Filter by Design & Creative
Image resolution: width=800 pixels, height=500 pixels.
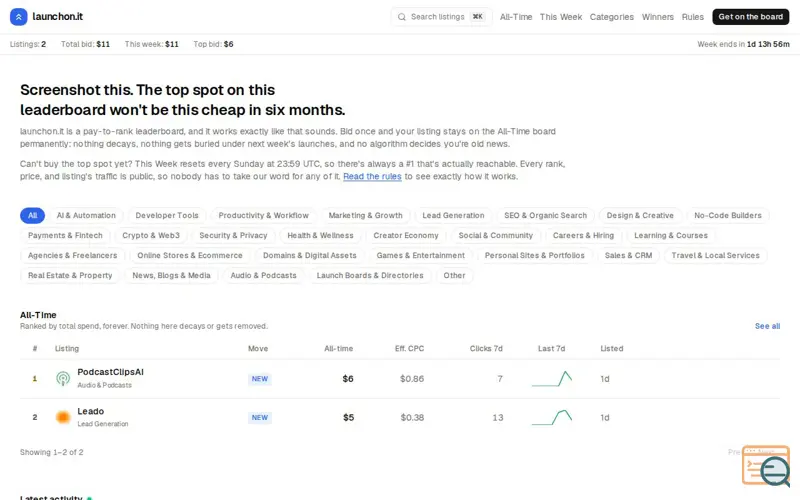(x=640, y=215)
